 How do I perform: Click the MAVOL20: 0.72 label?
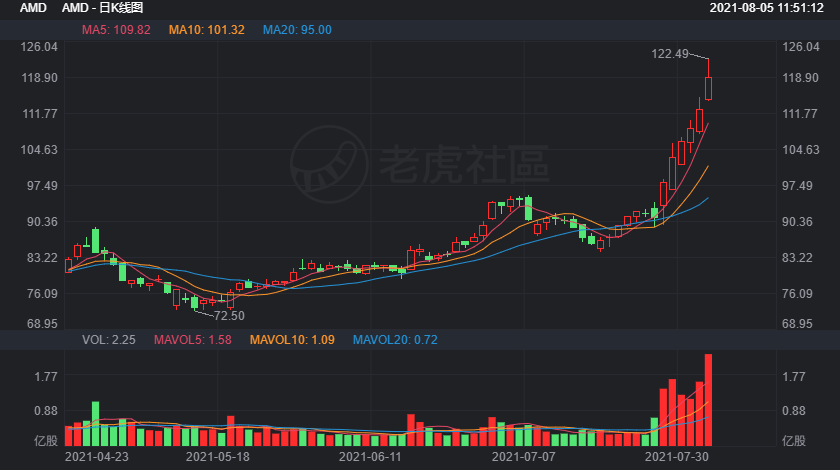point(395,340)
